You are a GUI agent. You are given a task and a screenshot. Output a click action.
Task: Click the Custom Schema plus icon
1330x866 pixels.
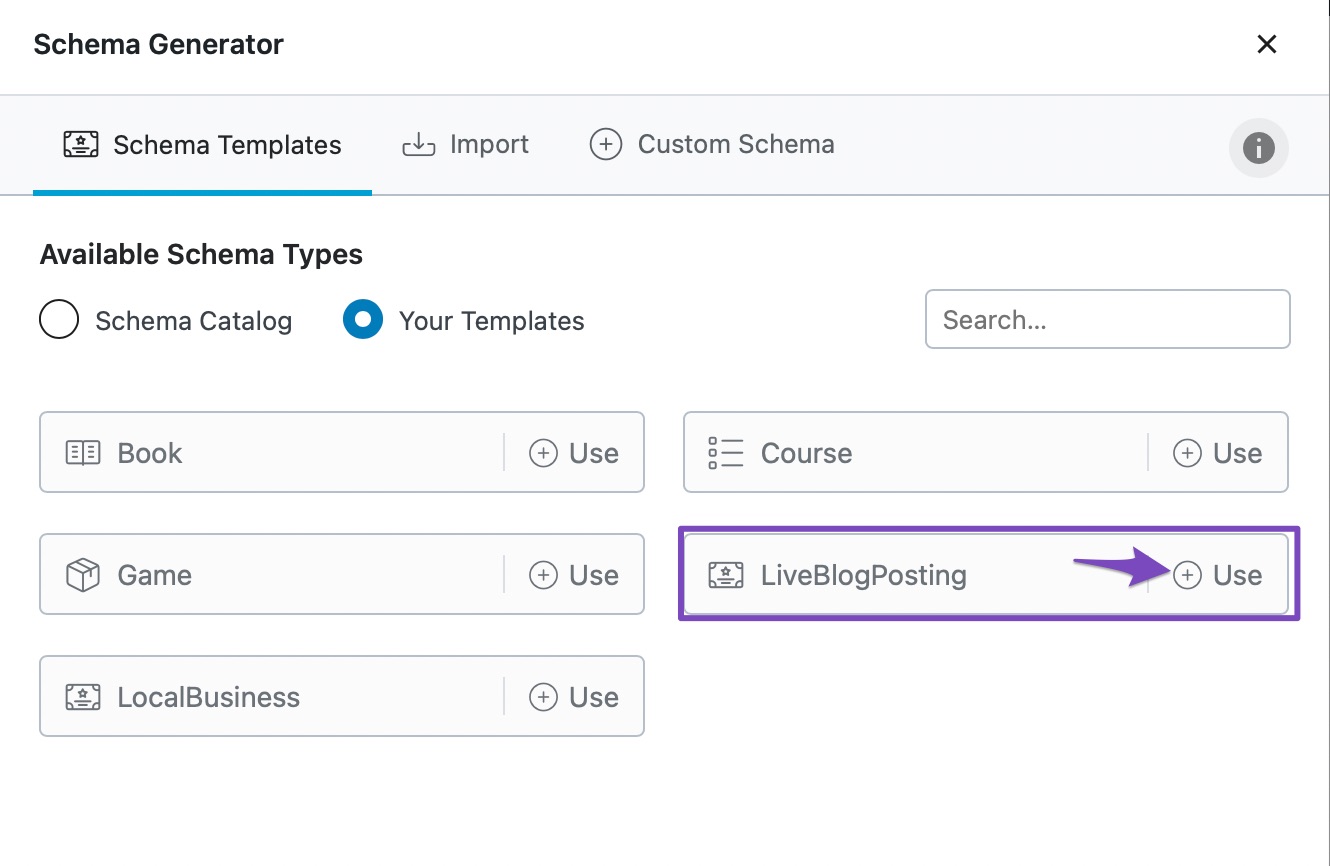click(x=606, y=145)
